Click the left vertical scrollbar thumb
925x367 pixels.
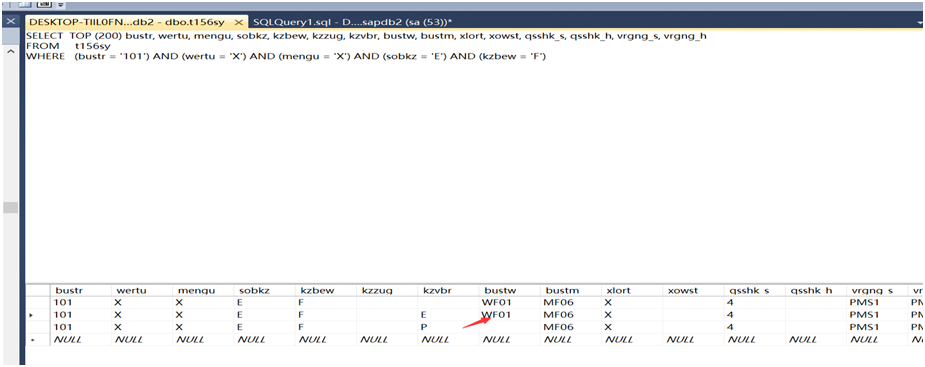tap(10, 208)
